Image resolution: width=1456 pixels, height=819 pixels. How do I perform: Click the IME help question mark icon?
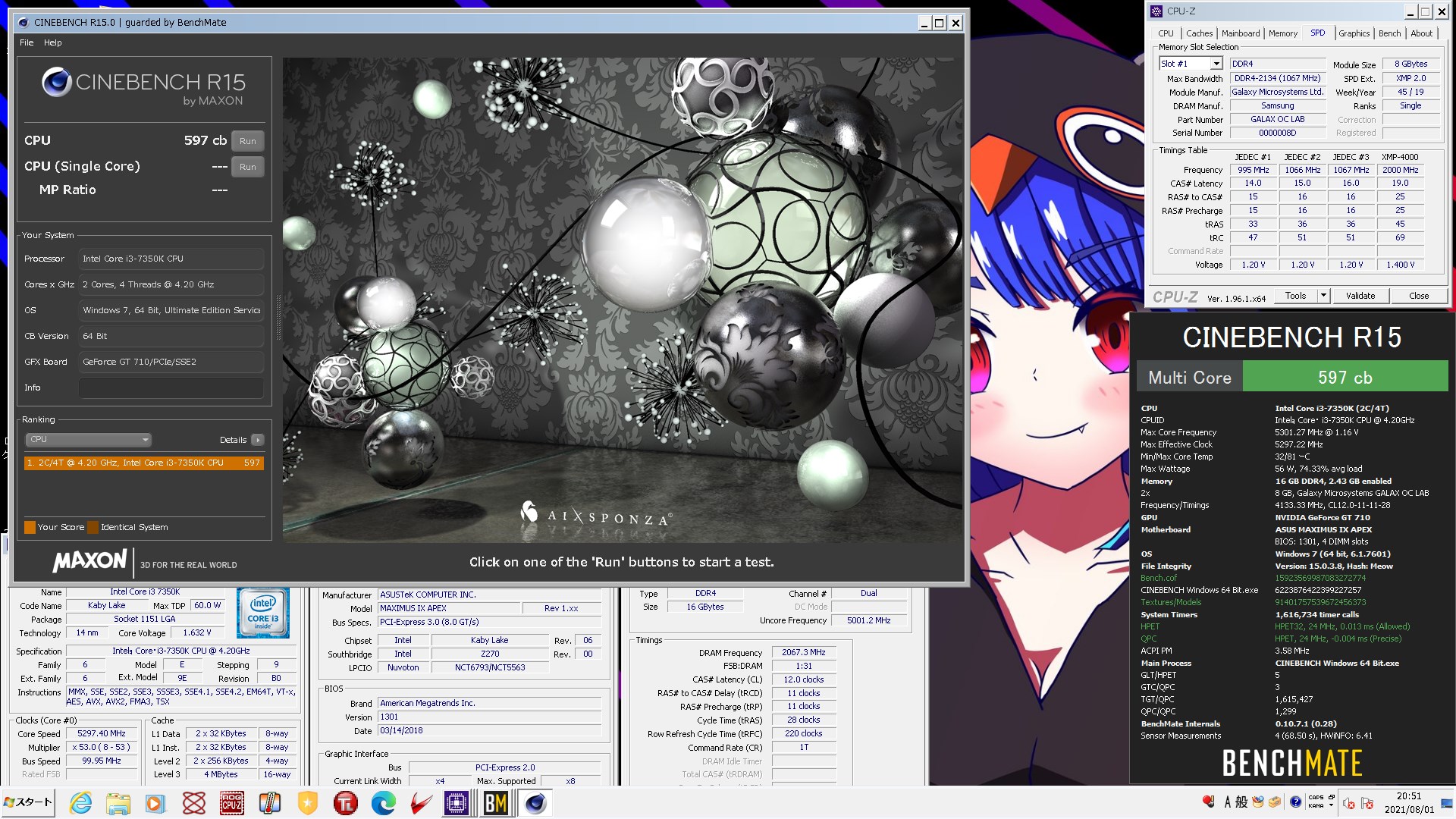[1295, 802]
